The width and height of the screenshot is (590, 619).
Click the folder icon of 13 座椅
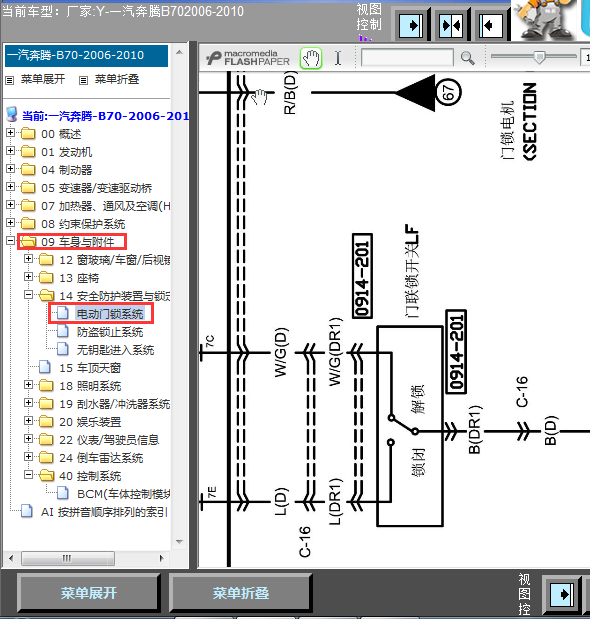46,278
